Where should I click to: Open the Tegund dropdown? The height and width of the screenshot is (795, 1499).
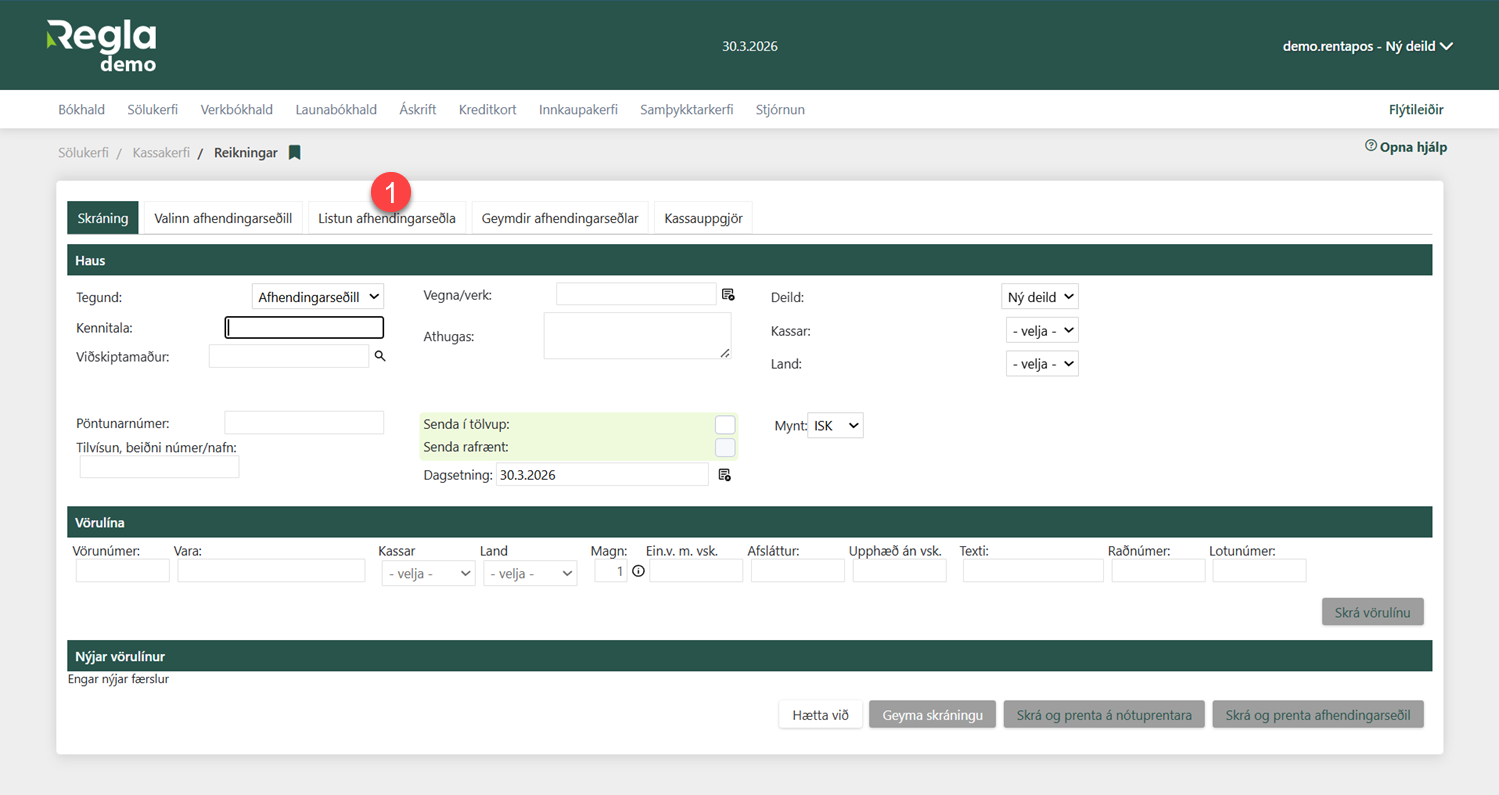click(317, 297)
